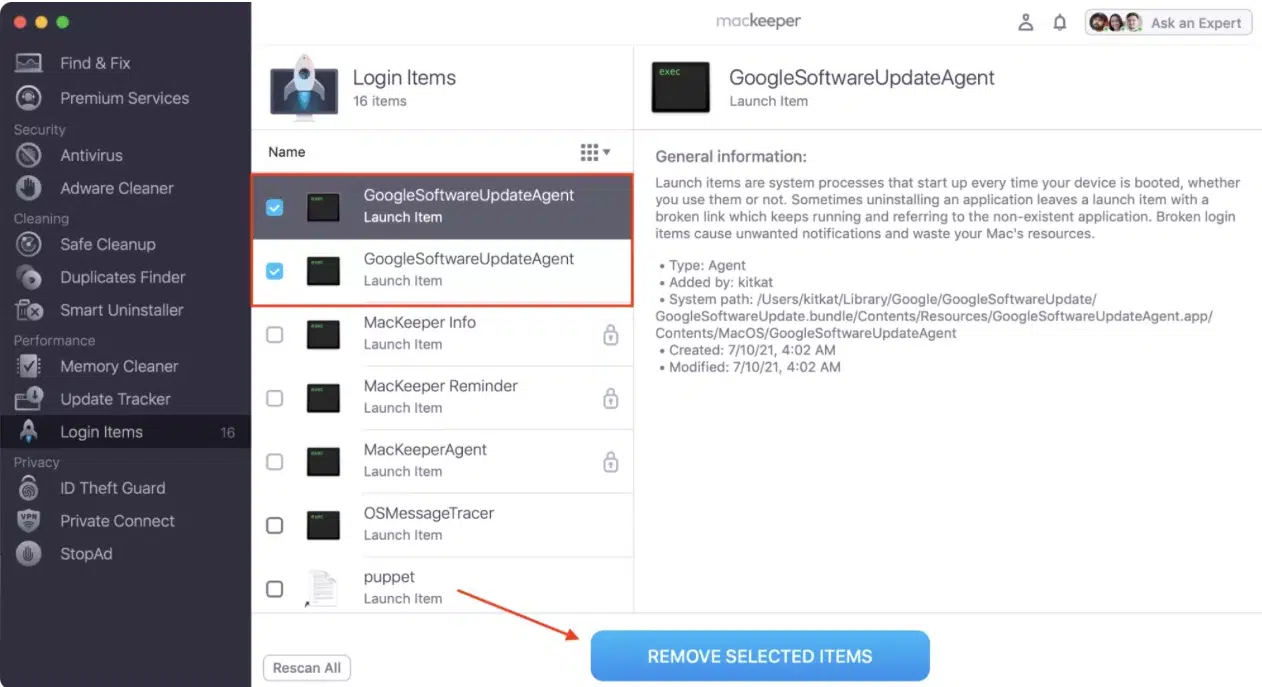Click lock icon on MacKeeperAgent row

click(610, 462)
